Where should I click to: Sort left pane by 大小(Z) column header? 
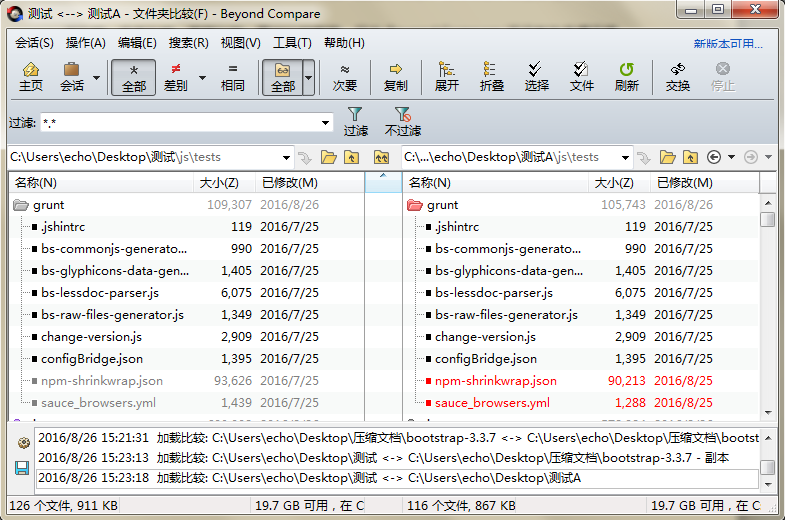219,183
